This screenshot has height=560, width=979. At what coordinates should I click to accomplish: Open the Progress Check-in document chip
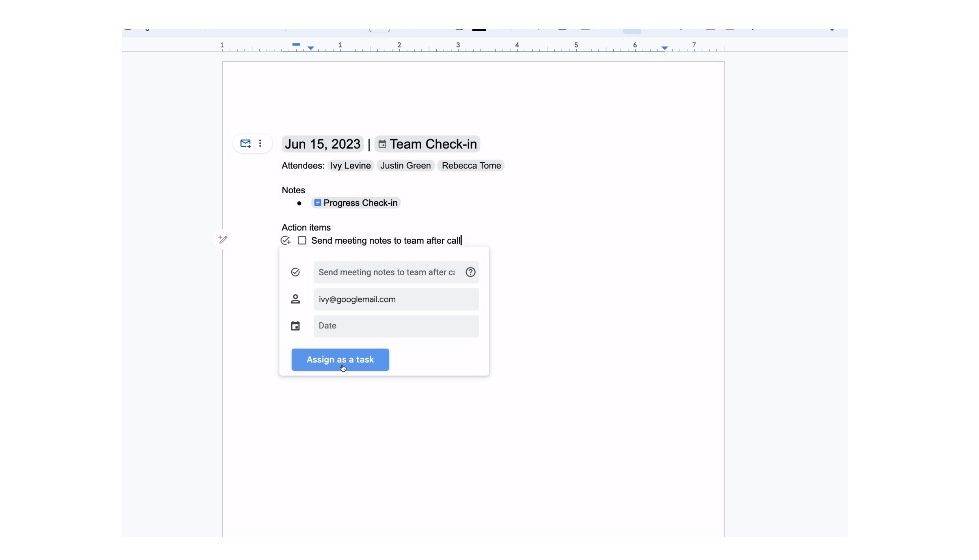(356, 203)
